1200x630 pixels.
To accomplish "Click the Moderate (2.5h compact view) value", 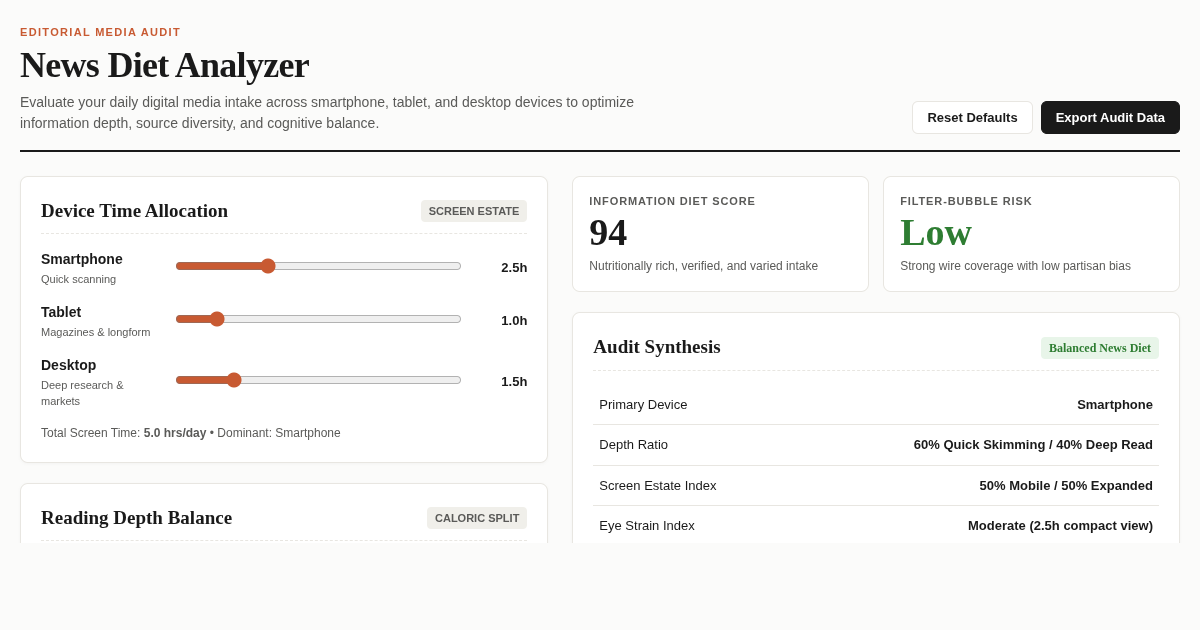I will (x=1060, y=526).
